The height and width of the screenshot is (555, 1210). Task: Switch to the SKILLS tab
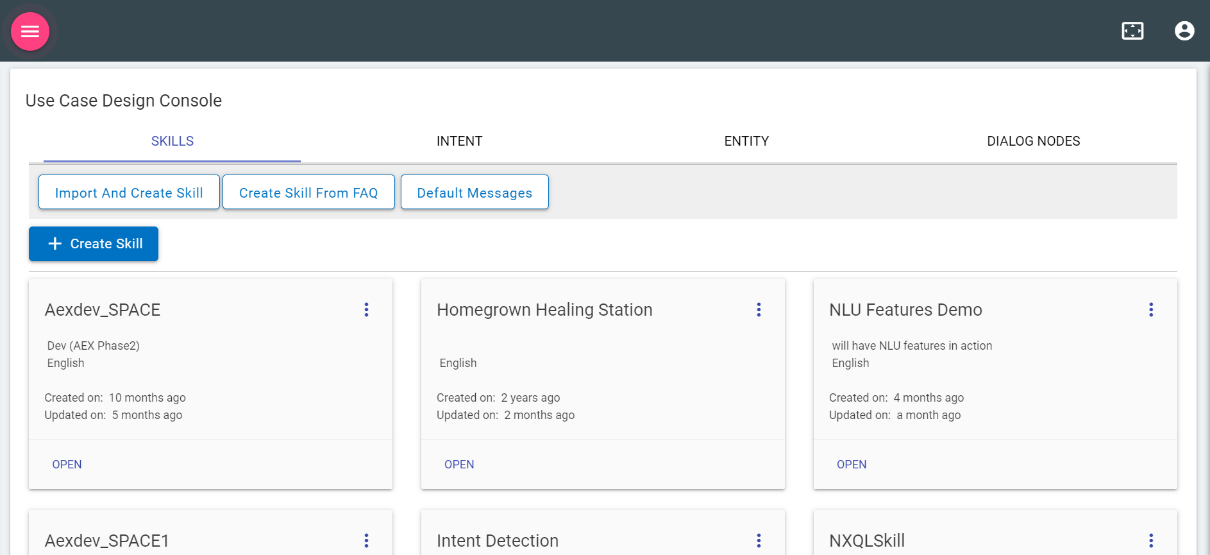point(172,141)
